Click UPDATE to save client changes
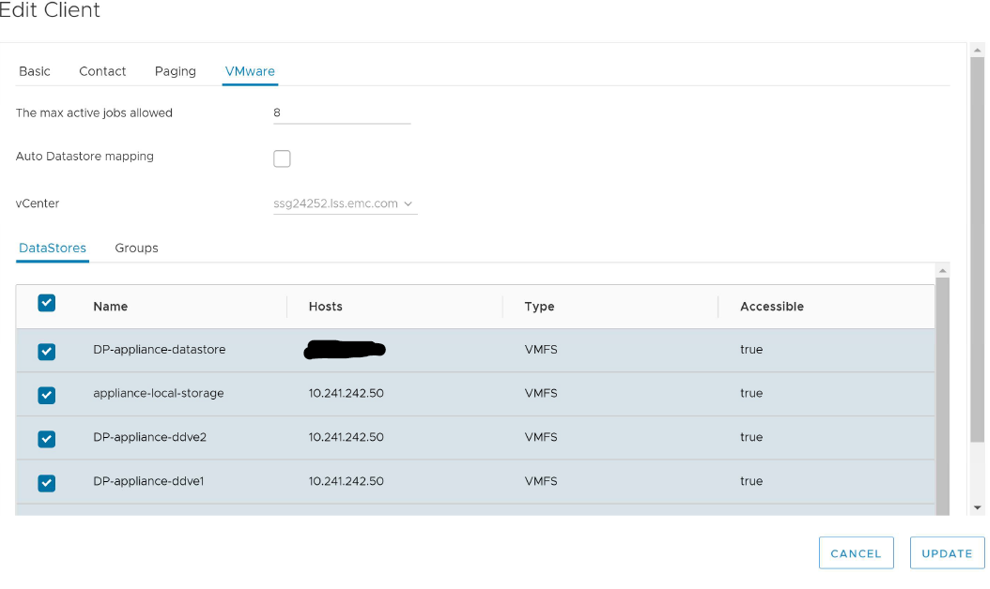The width and height of the screenshot is (990, 589). click(946, 552)
